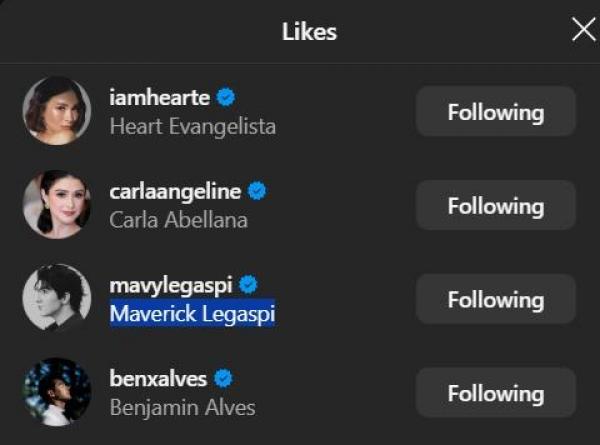
Task: Click the Heart Evangelista display name
Action: point(192,127)
